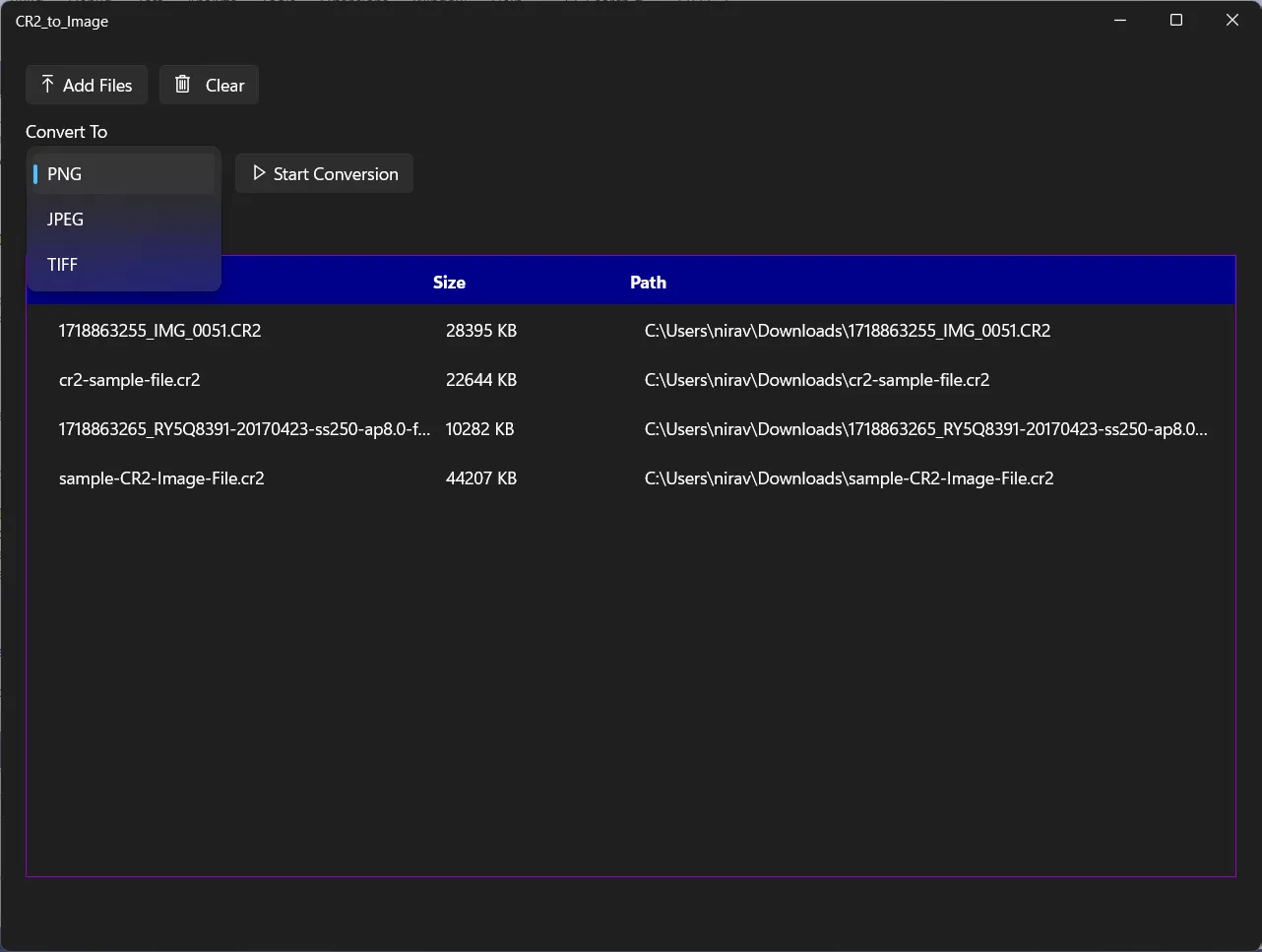Click path C:\Users\nirav\Downloads\1718863255_IMG_0051.CR2

point(848,331)
